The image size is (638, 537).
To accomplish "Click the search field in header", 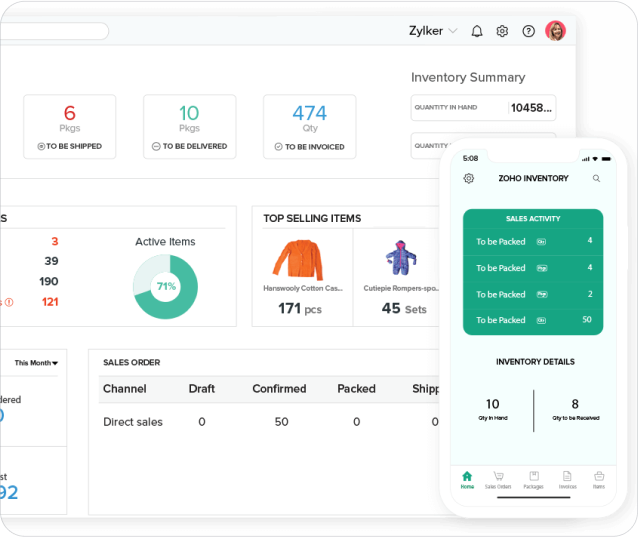I will [x=55, y=31].
